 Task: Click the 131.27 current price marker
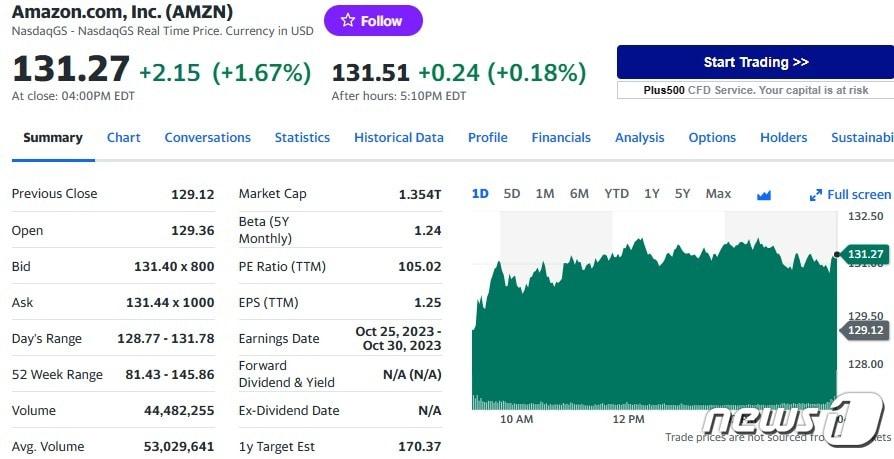click(865, 254)
